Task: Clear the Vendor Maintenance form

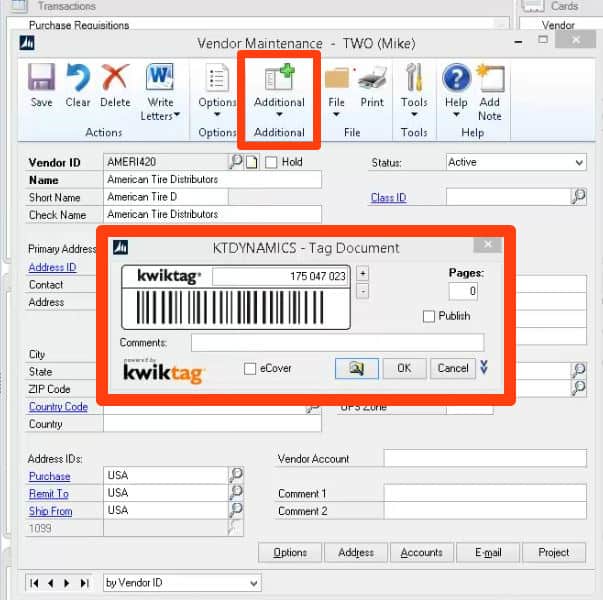Action: [x=78, y=85]
